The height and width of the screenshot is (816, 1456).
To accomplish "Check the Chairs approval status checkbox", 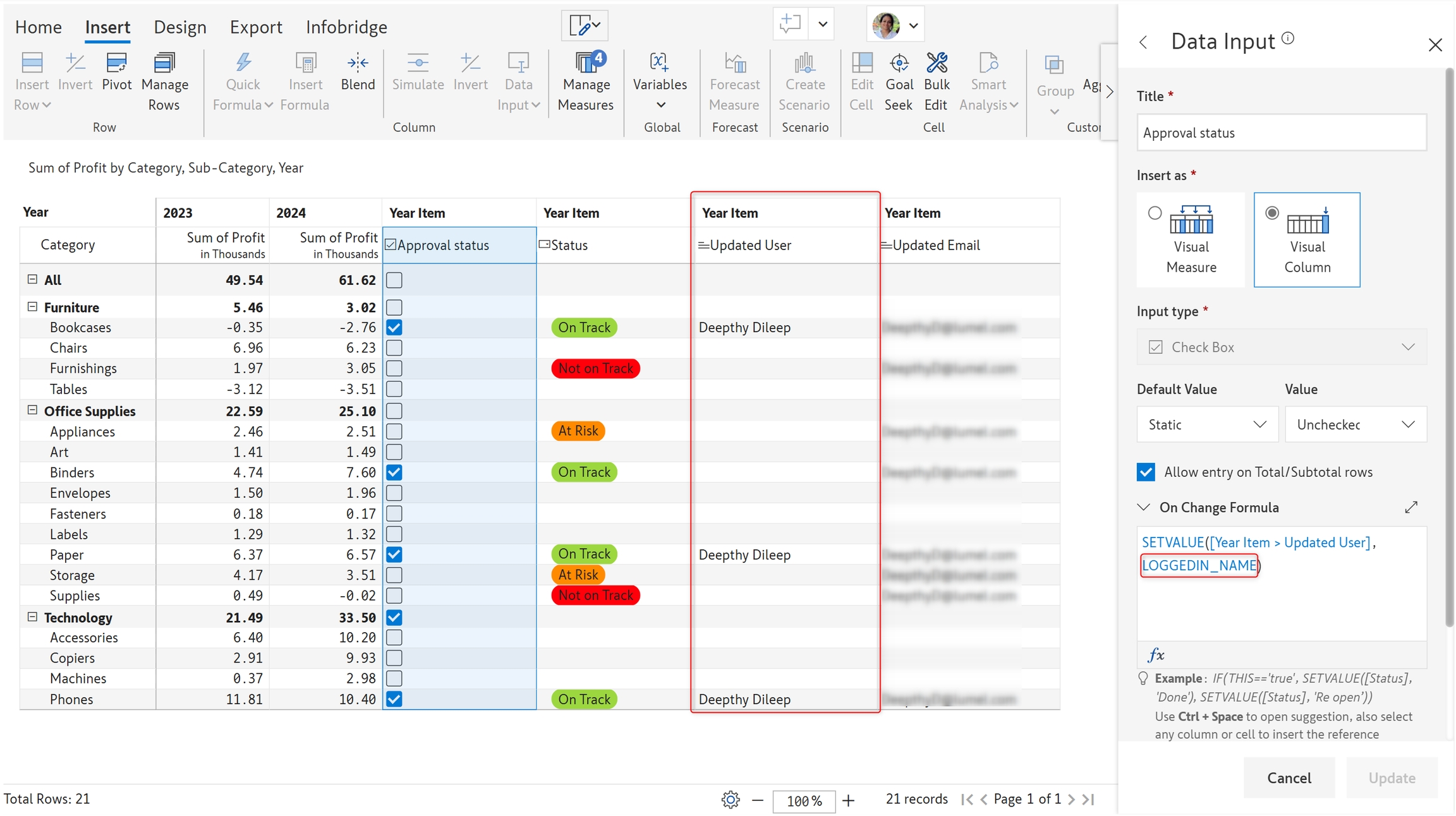I will [x=394, y=348].
